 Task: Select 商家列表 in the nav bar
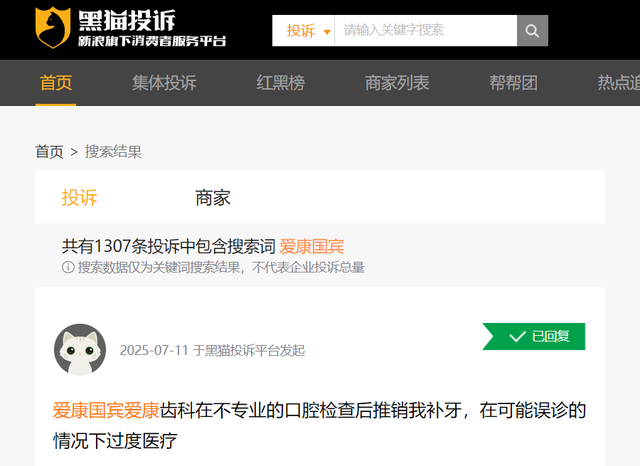pyautogui.click(x=397, y=83)
